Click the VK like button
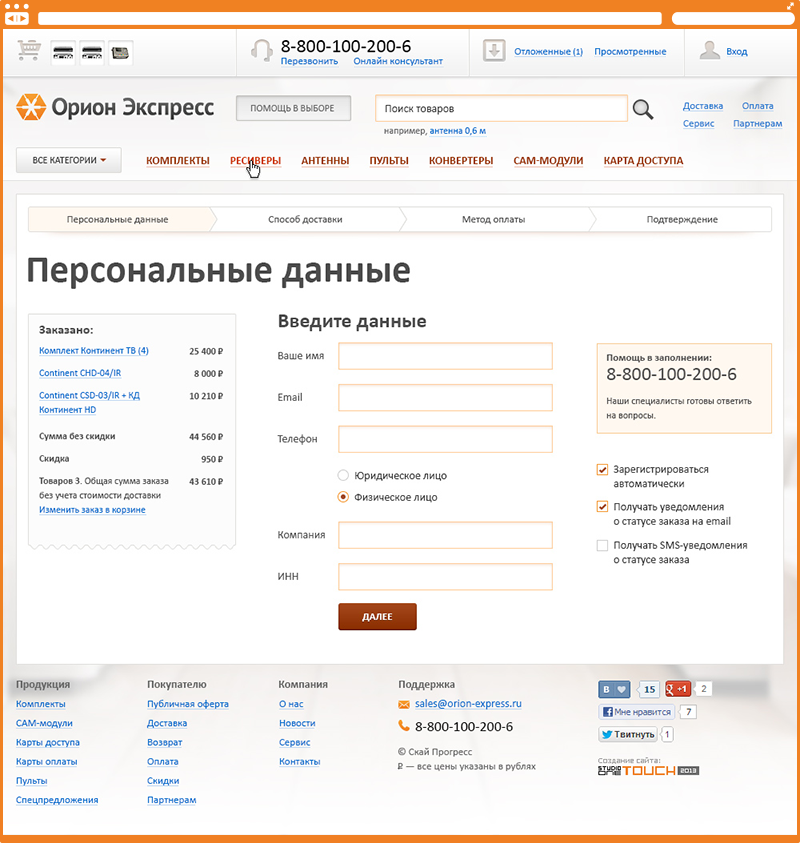The height and width of the screenshot is (843, 800). pyautogui.click(x=614, y=689)
